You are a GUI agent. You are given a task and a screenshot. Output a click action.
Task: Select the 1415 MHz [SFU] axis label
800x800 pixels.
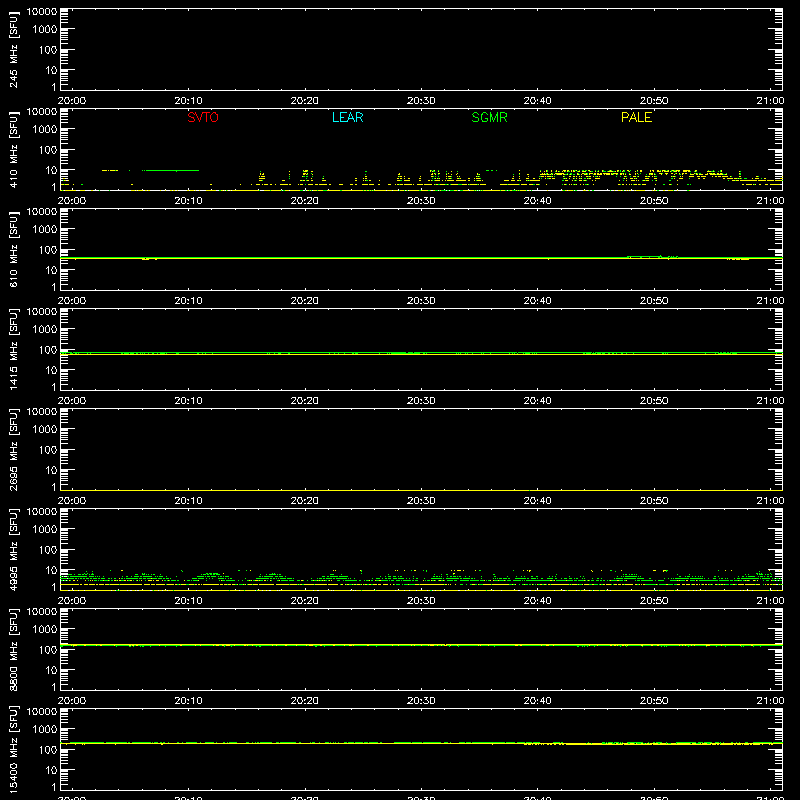tap(13, 349)
